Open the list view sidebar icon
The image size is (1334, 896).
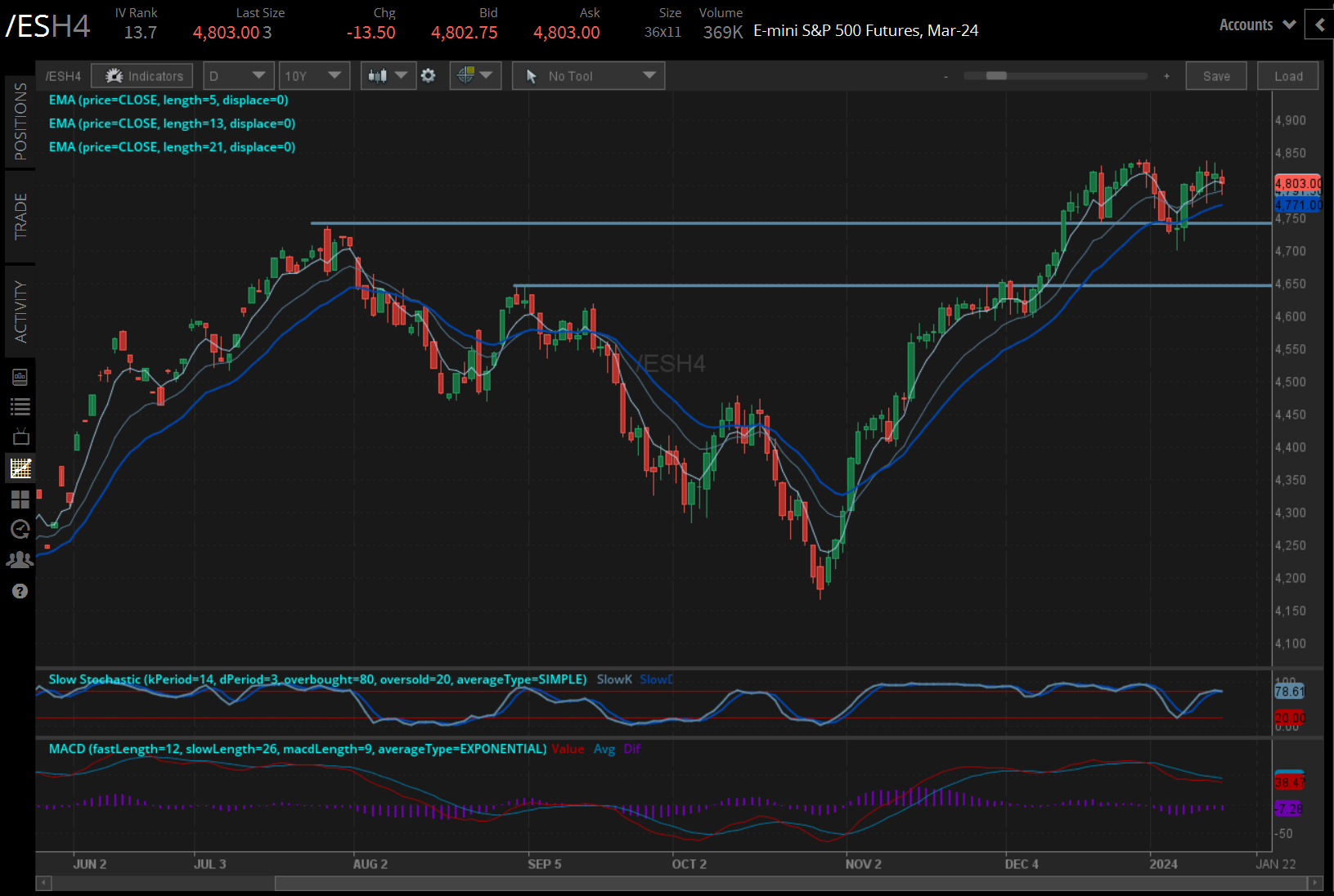coord(20,406)
